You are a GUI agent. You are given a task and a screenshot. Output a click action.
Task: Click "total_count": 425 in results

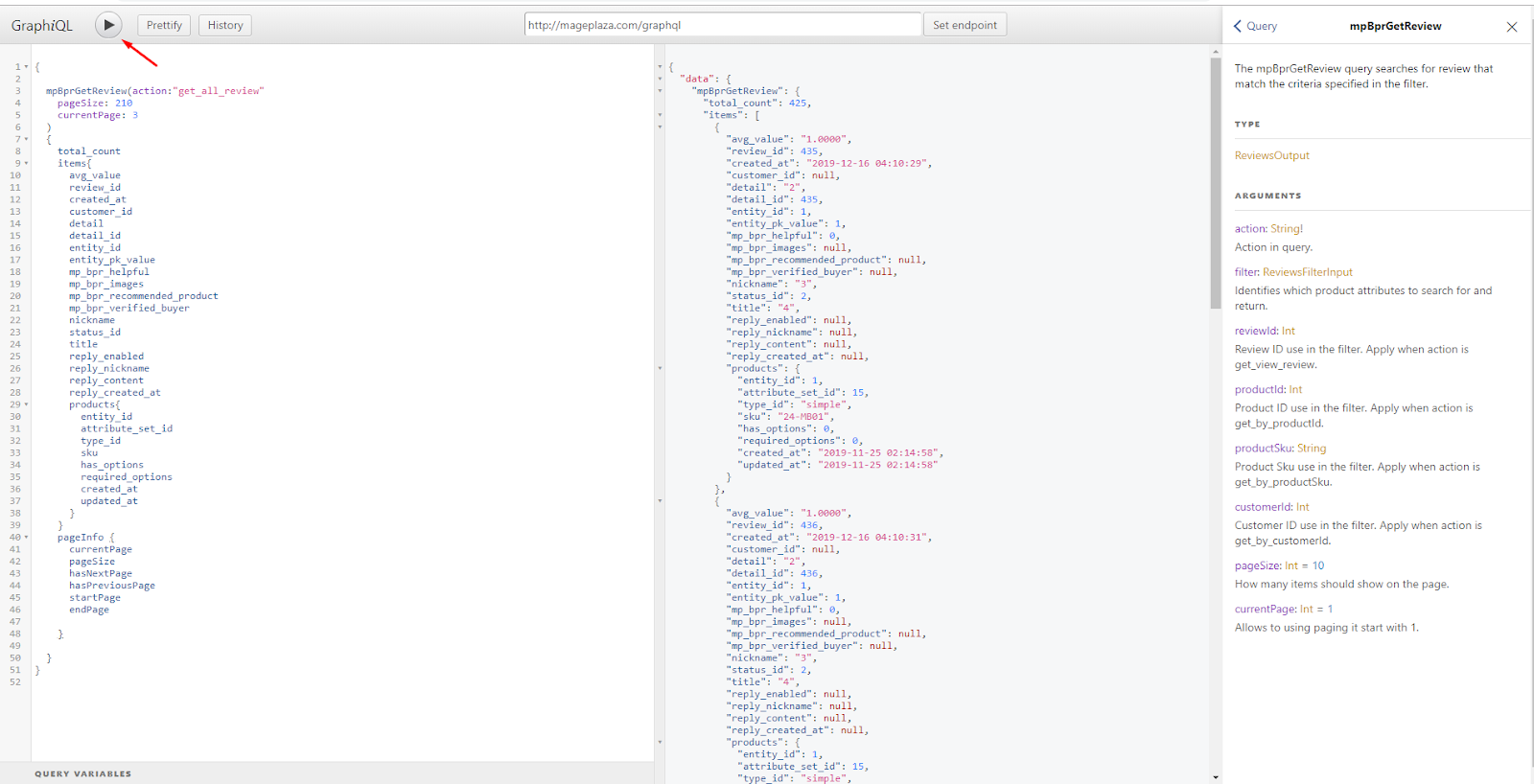click(x=757, y=104)
